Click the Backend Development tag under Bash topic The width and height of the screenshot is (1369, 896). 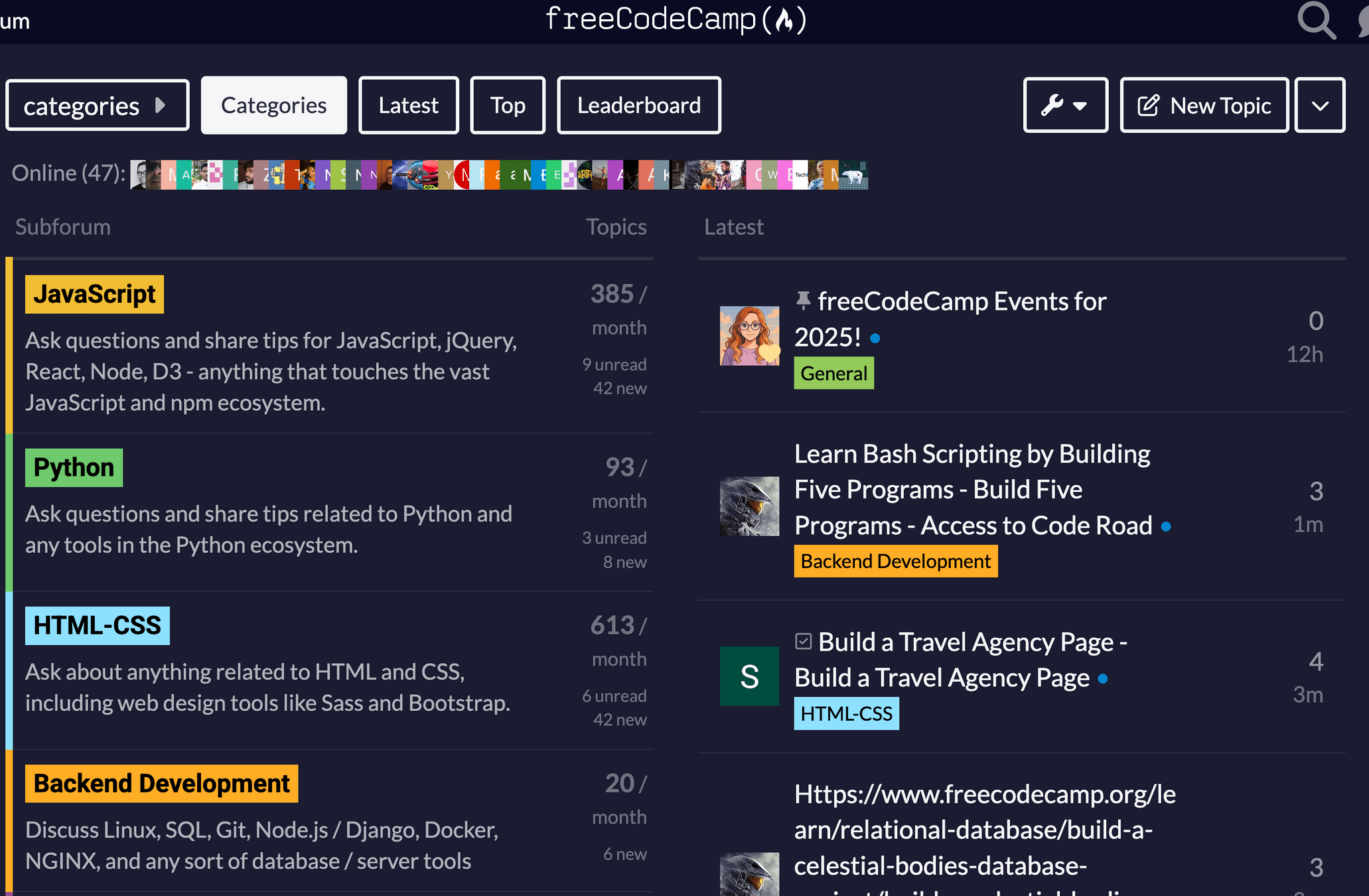click(x=895, y=561)
